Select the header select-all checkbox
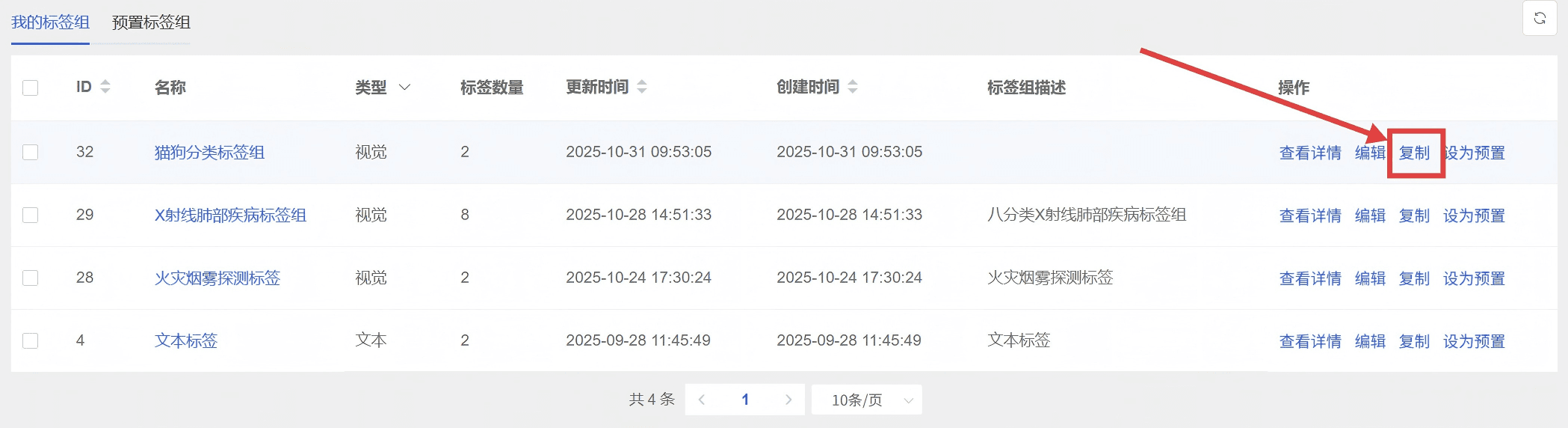 (31, 88)
